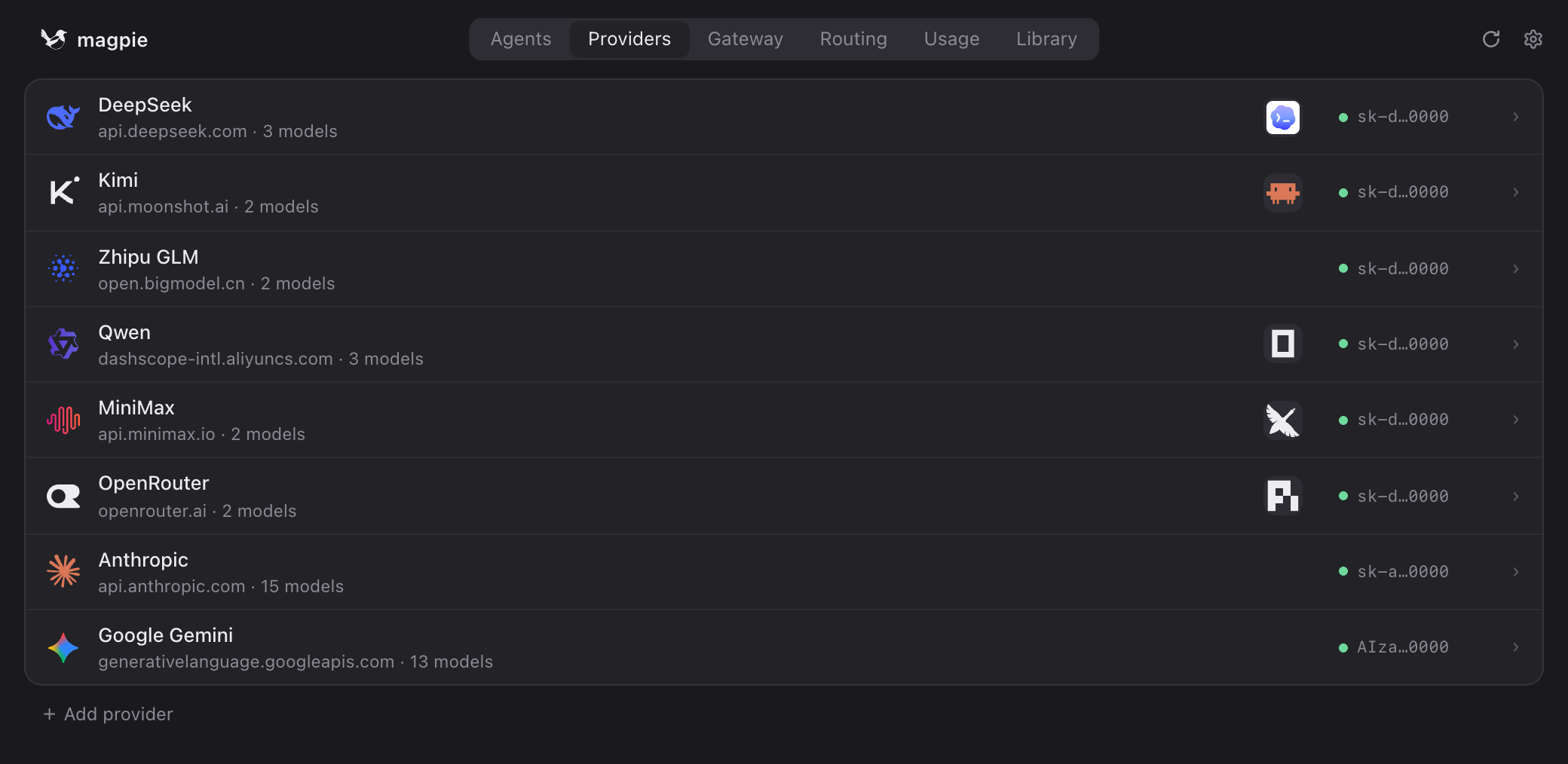Expand the Anthropic row chevron
Viewport: 1568px width, 764px height.
coord(1516,572)
